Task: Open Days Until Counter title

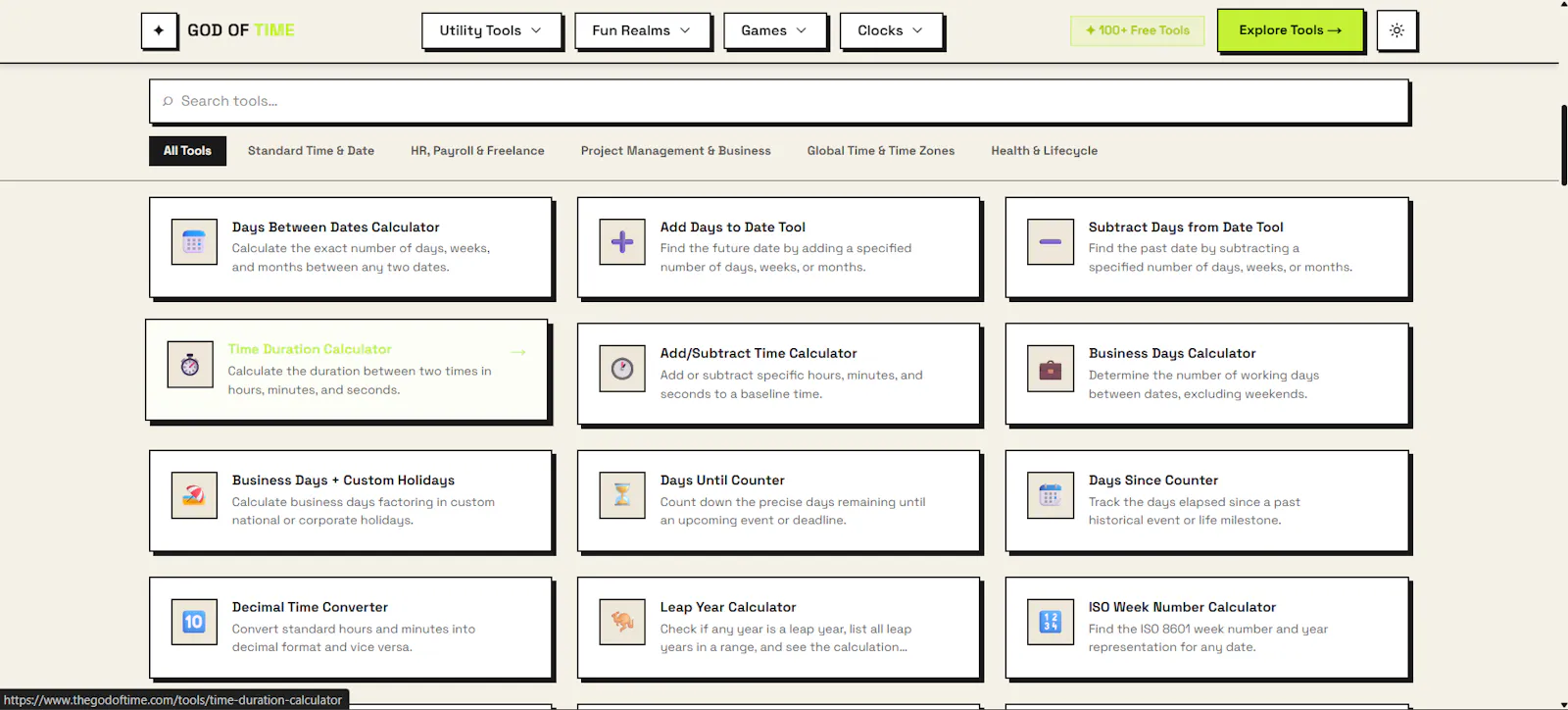Action: pyautogui.click(x=722, y=481)
